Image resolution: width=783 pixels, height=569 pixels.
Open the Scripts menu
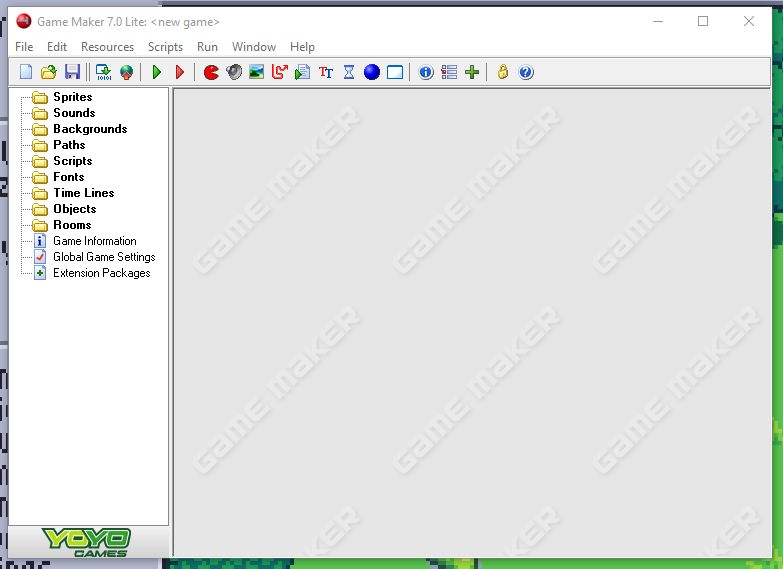(x=165, y=46)
